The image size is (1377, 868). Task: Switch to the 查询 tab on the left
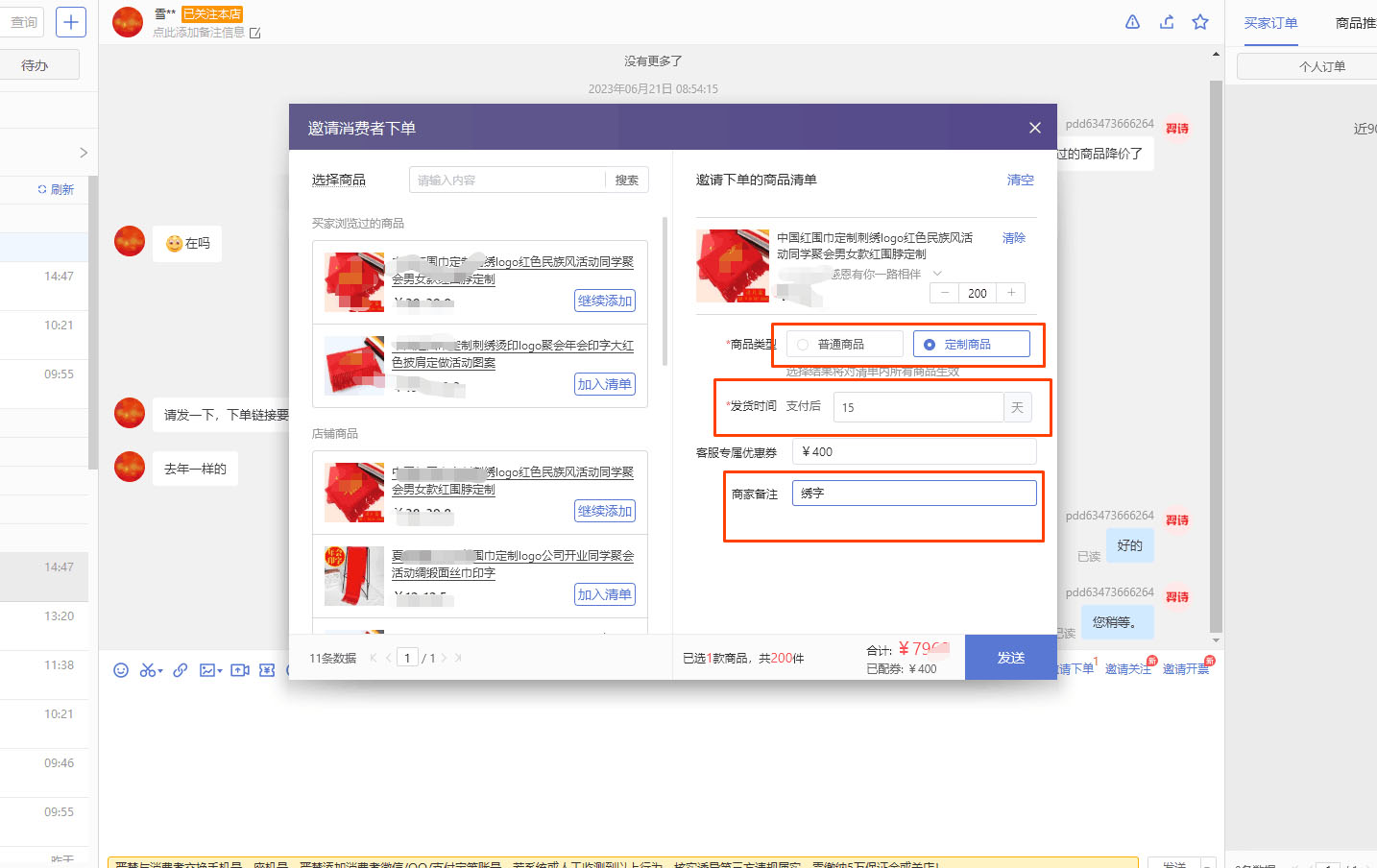(x=23, y=21)
